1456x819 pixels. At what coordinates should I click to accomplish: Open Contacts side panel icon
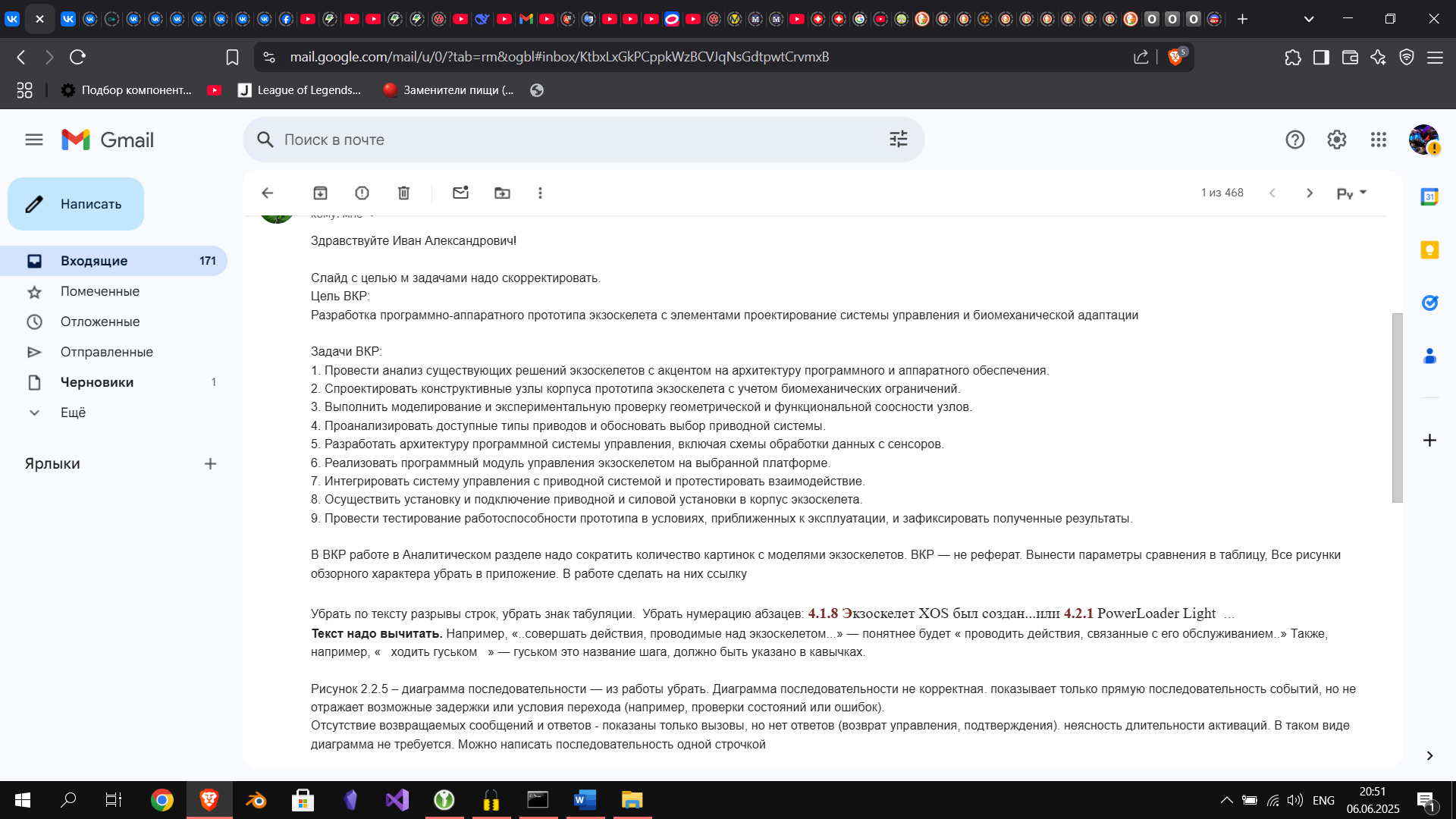coord(1429,356)
